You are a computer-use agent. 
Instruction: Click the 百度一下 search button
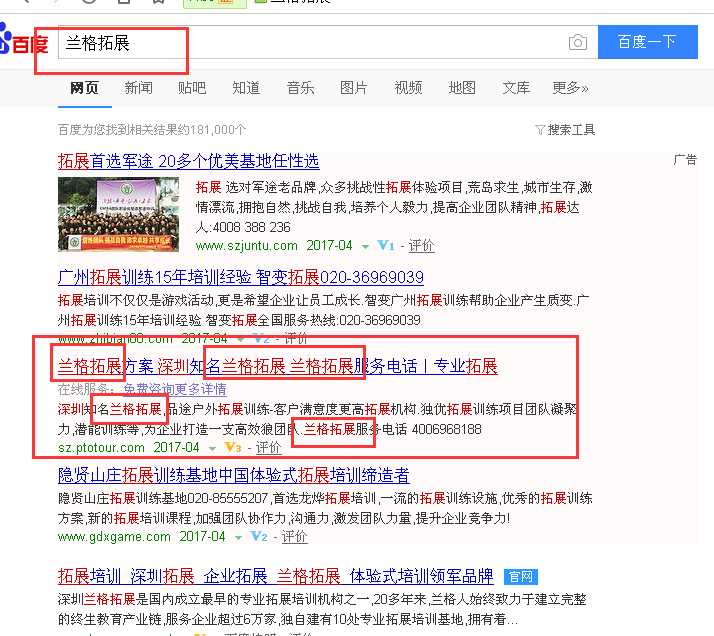point(648,42)
